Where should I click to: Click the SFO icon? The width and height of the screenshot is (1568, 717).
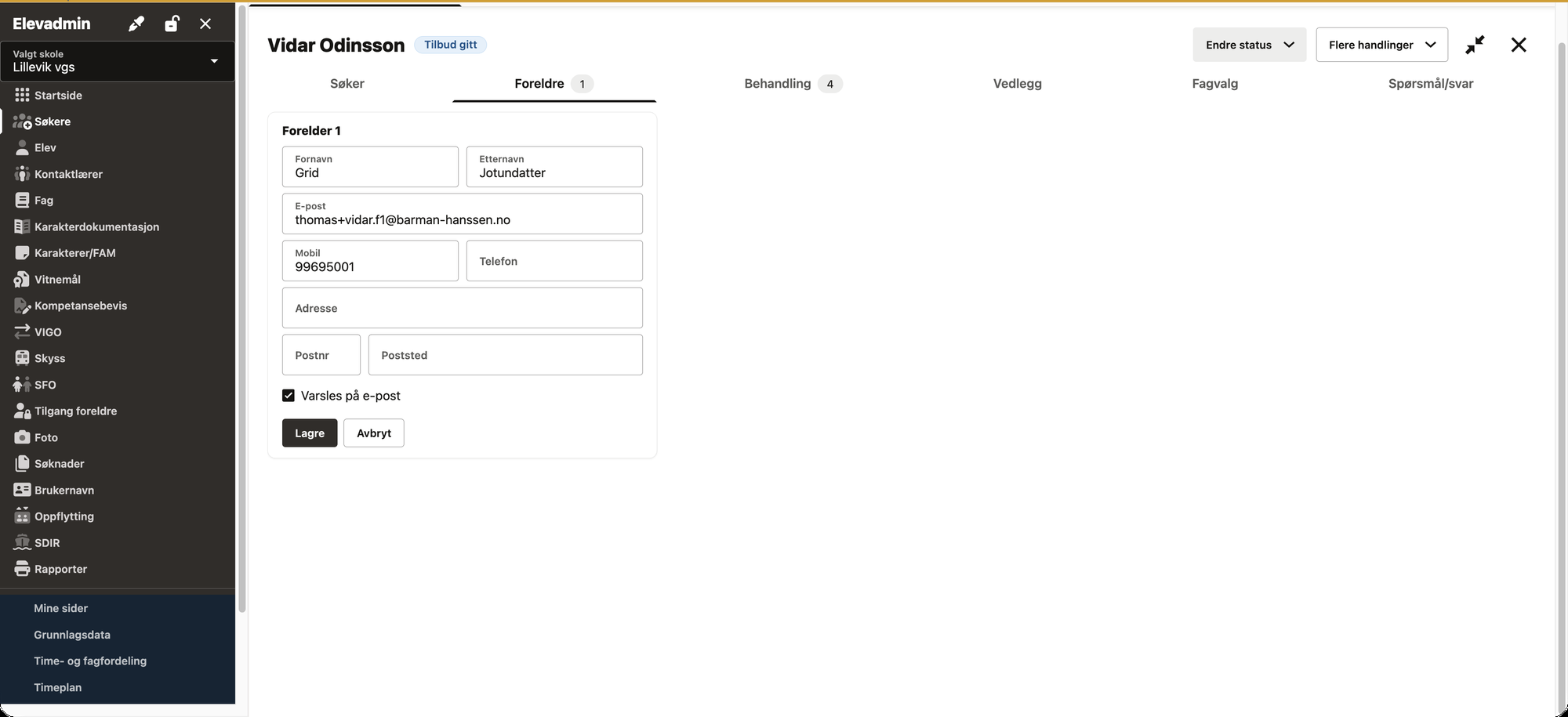[22, 385]
